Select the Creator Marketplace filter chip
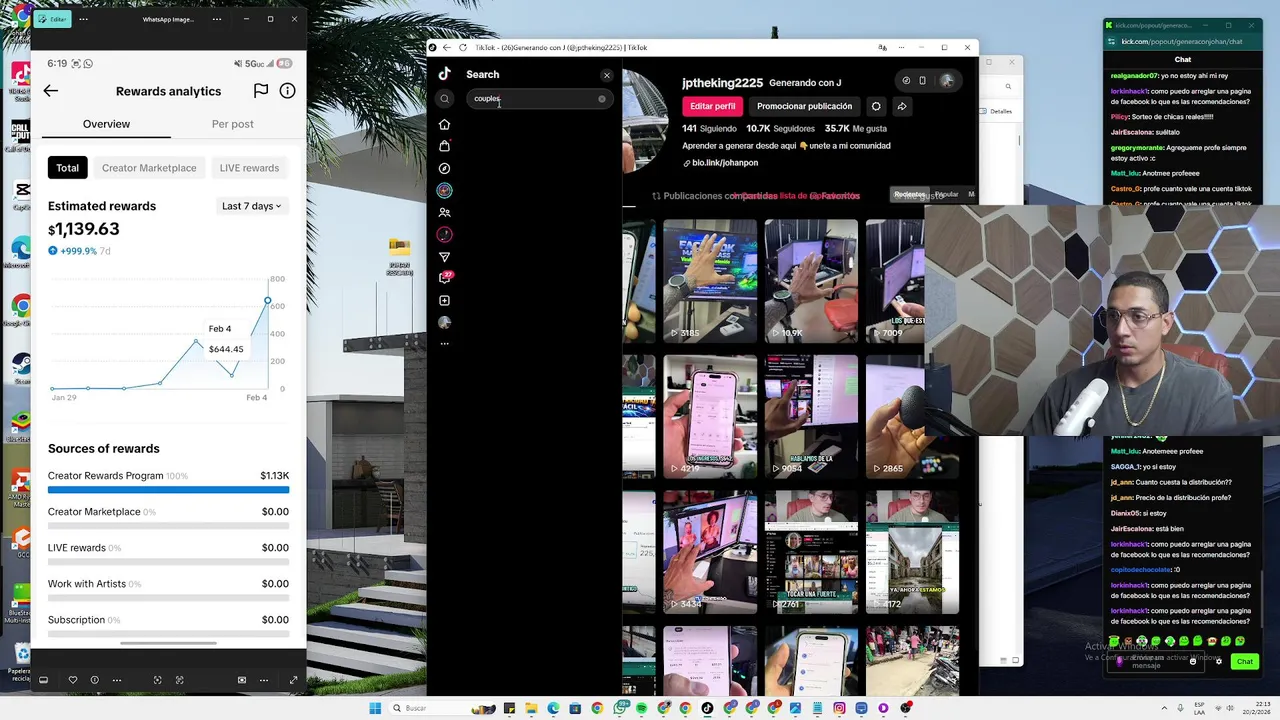This screenshot has width=1280, height=720. tap(149, 168)
